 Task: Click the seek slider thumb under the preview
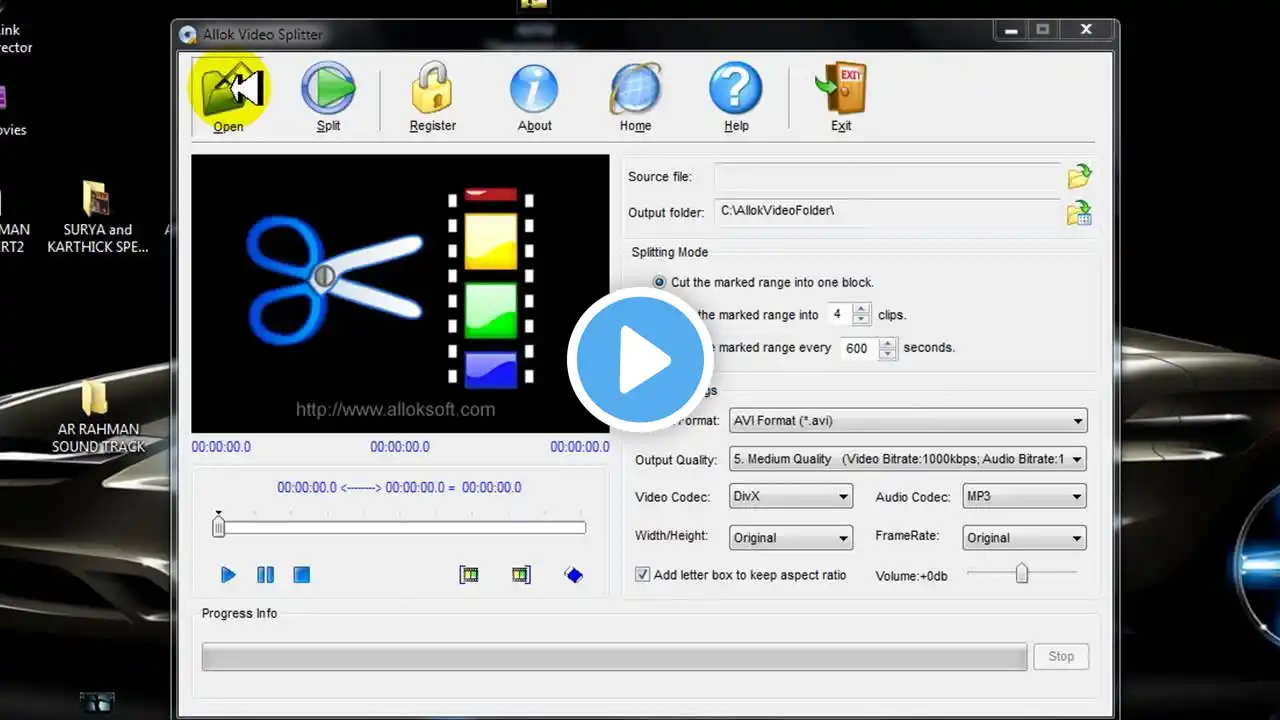click(x=218, y=527)
